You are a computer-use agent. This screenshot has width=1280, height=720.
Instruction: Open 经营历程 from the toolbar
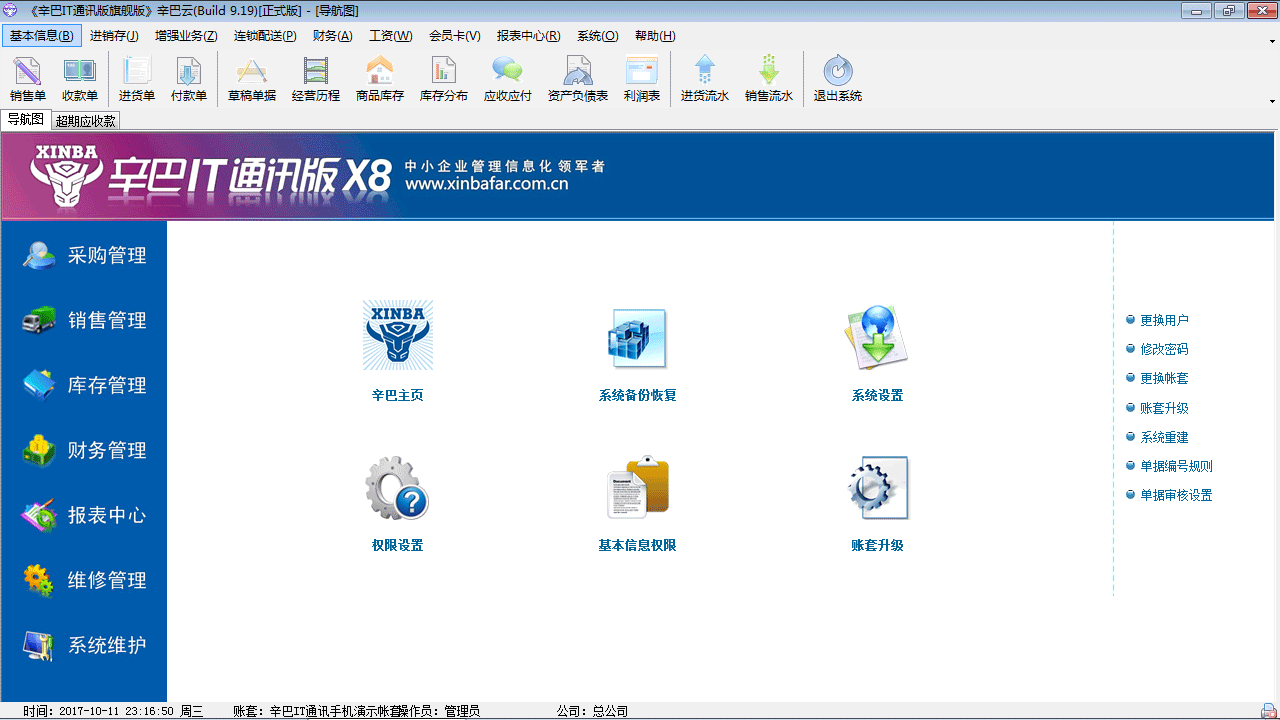pos(316,79)
